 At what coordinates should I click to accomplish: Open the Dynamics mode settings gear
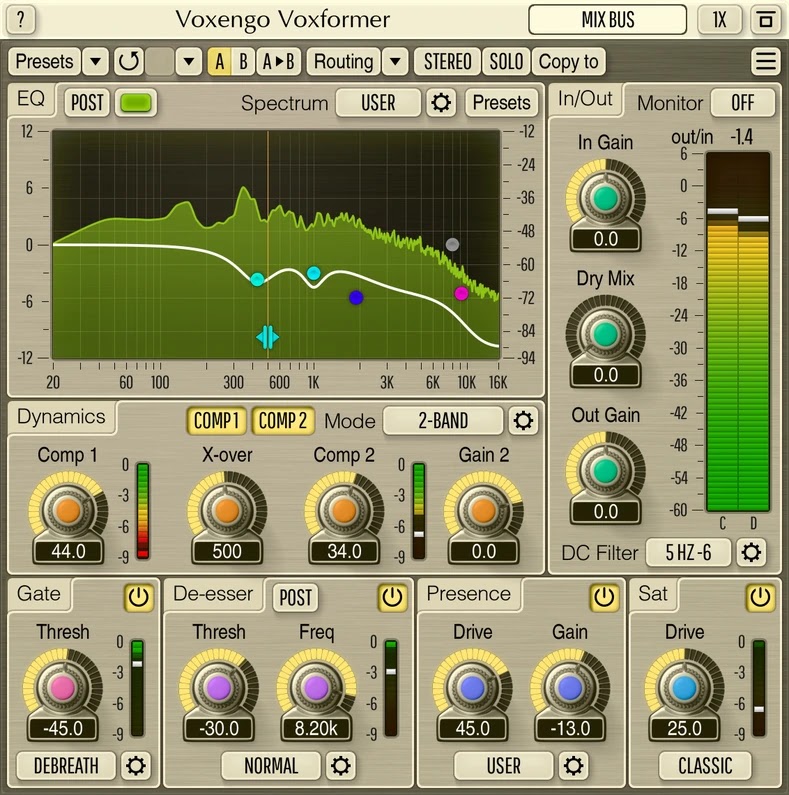(x=523, y=421)
